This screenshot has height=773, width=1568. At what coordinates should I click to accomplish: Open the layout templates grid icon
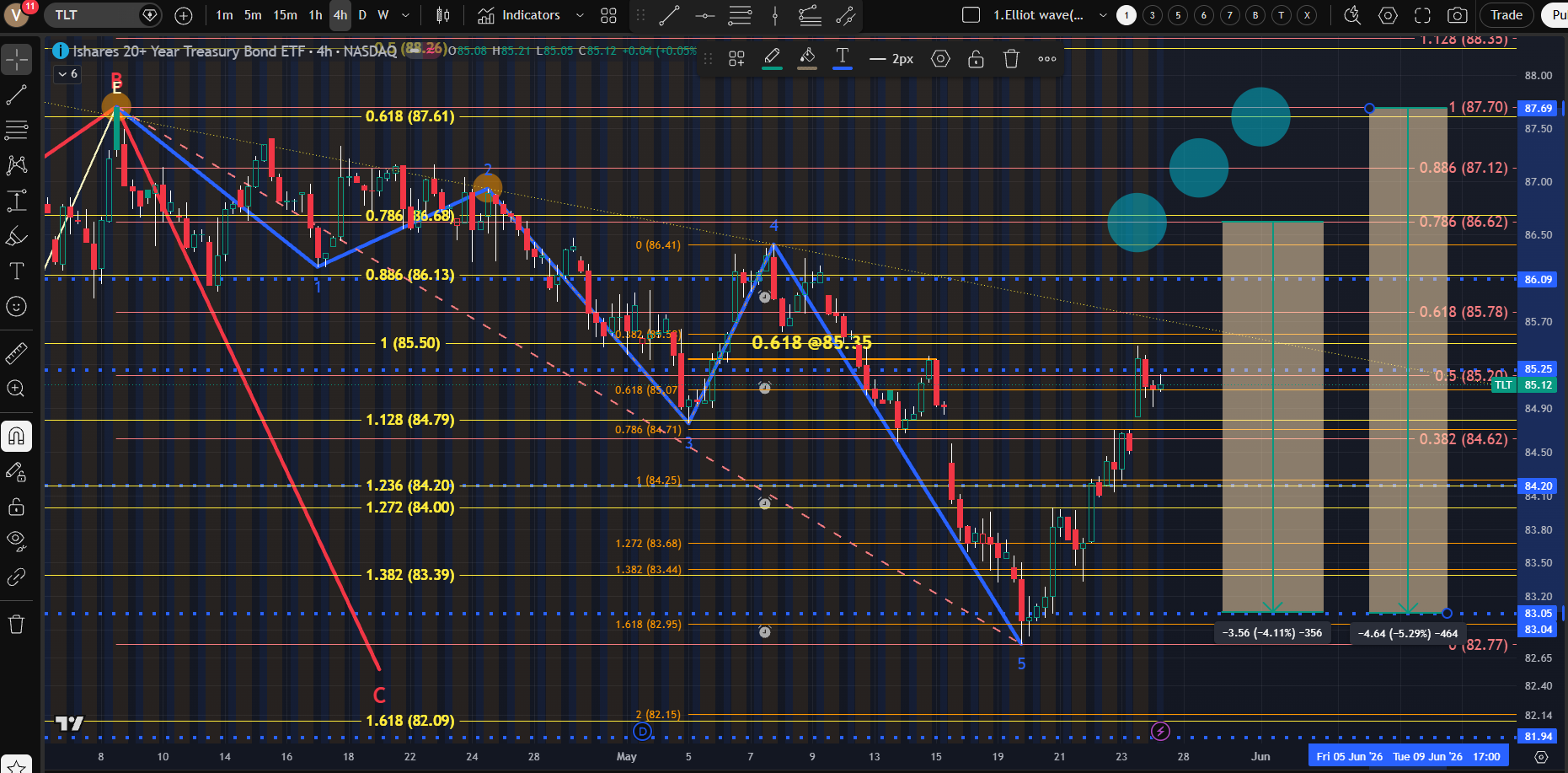click(x=609, y=15)
